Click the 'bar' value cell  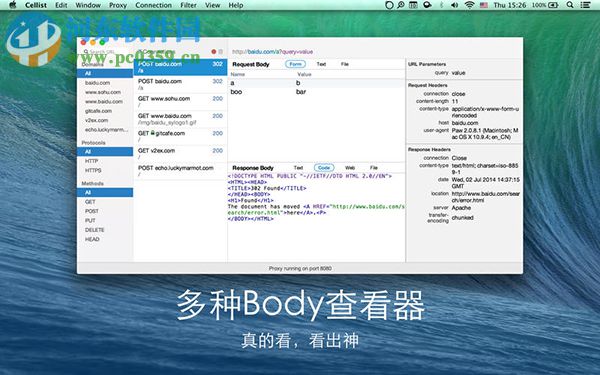point(301,92)
